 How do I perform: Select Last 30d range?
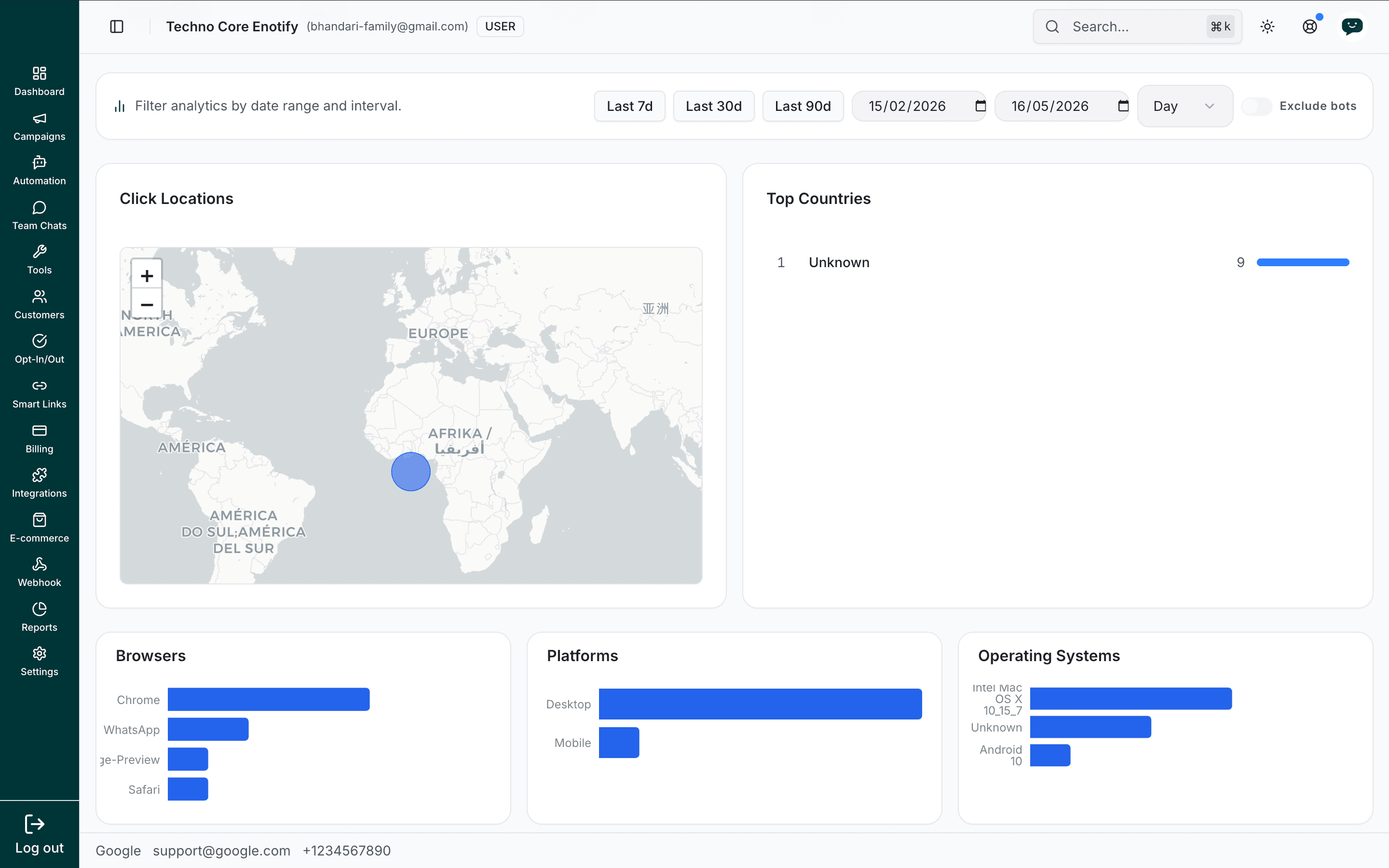click(x=713, y=106)
